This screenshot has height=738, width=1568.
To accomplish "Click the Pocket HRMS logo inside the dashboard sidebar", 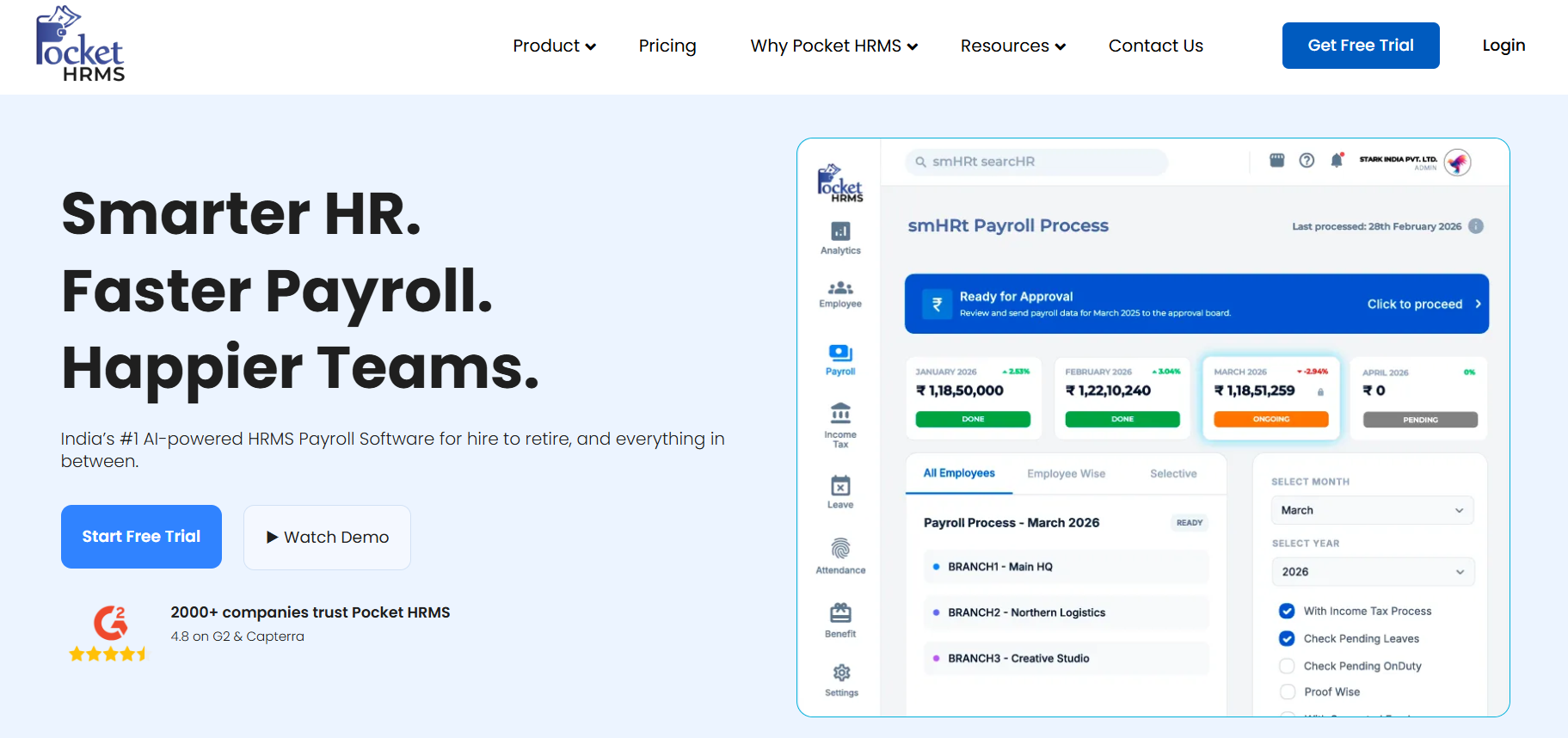I will coord(840,183).
